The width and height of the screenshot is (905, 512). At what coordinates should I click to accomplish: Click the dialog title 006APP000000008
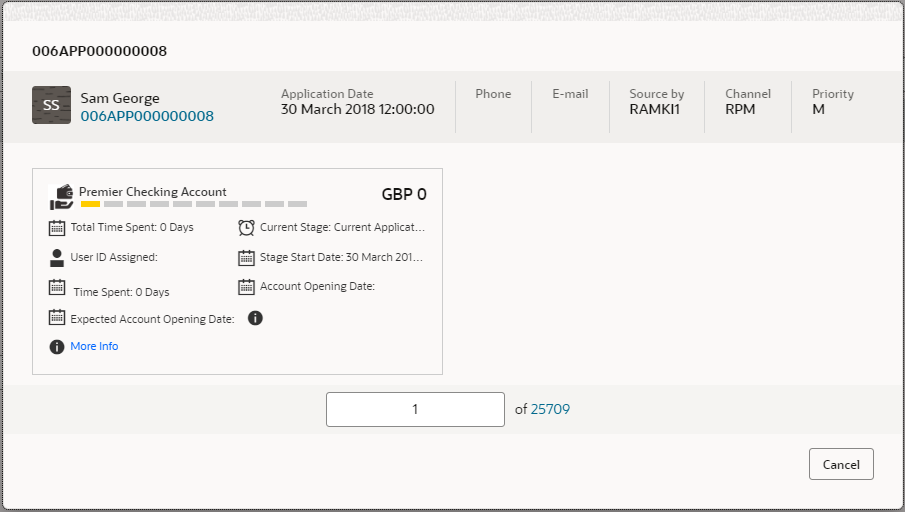(x=99, y=51)
